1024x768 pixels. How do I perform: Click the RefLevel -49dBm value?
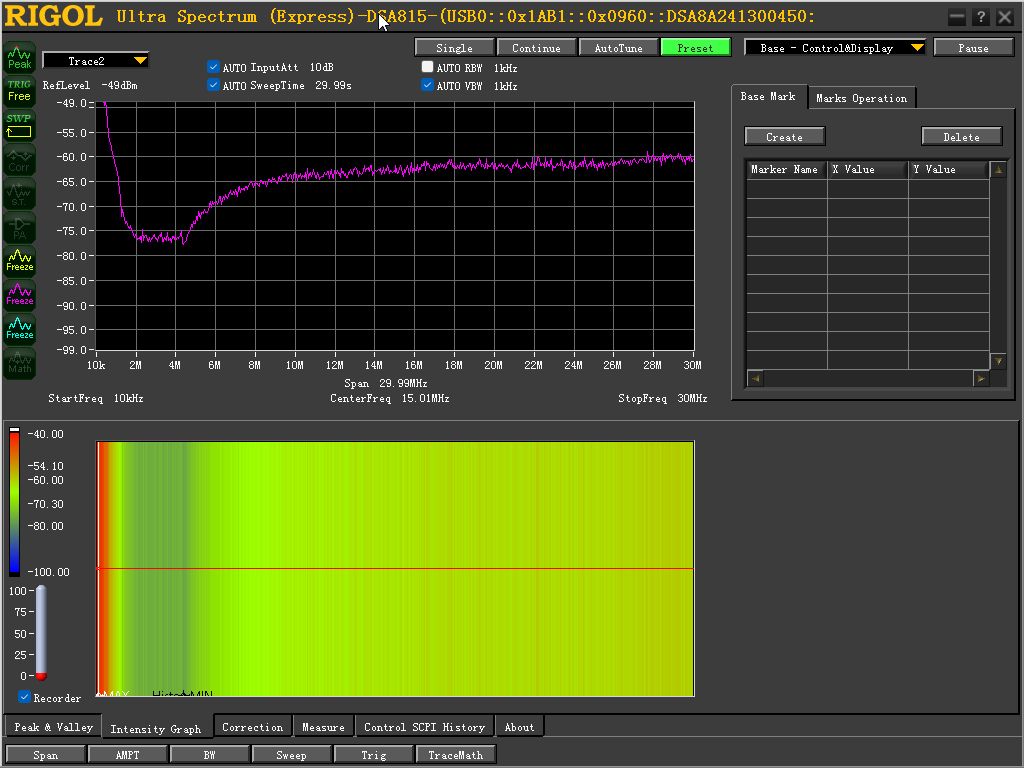coord(119,86)
